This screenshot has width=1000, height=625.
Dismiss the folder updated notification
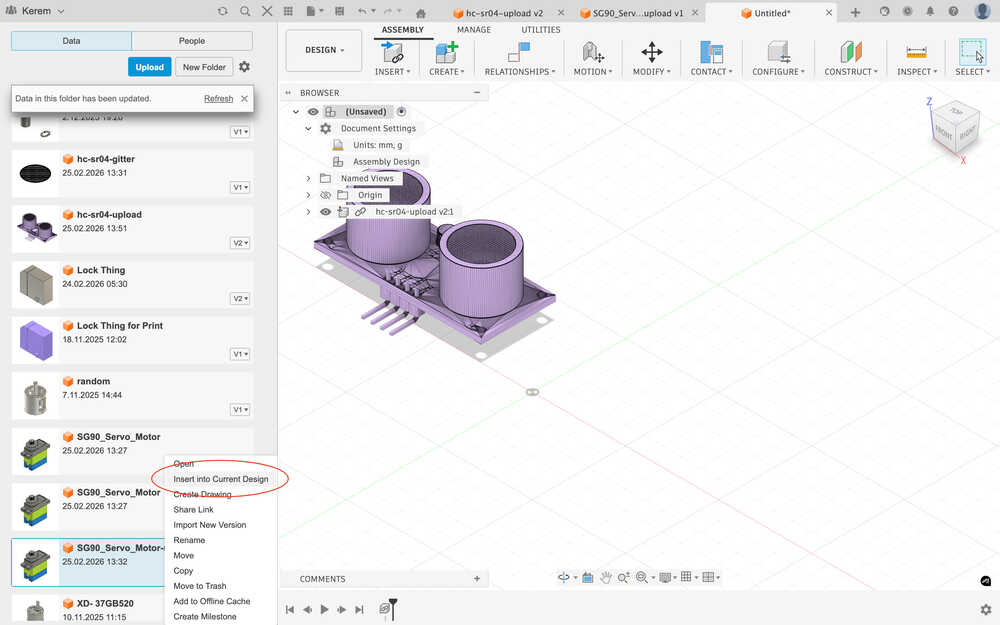(x=244, y=99)
